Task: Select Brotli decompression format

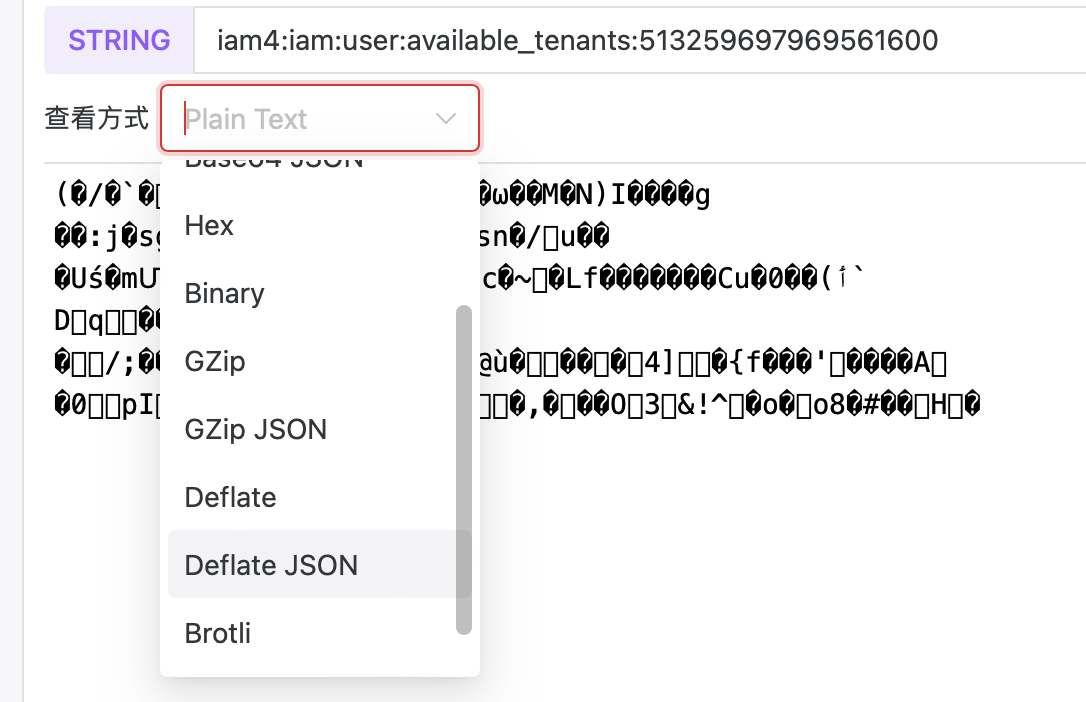Action: 216,633
